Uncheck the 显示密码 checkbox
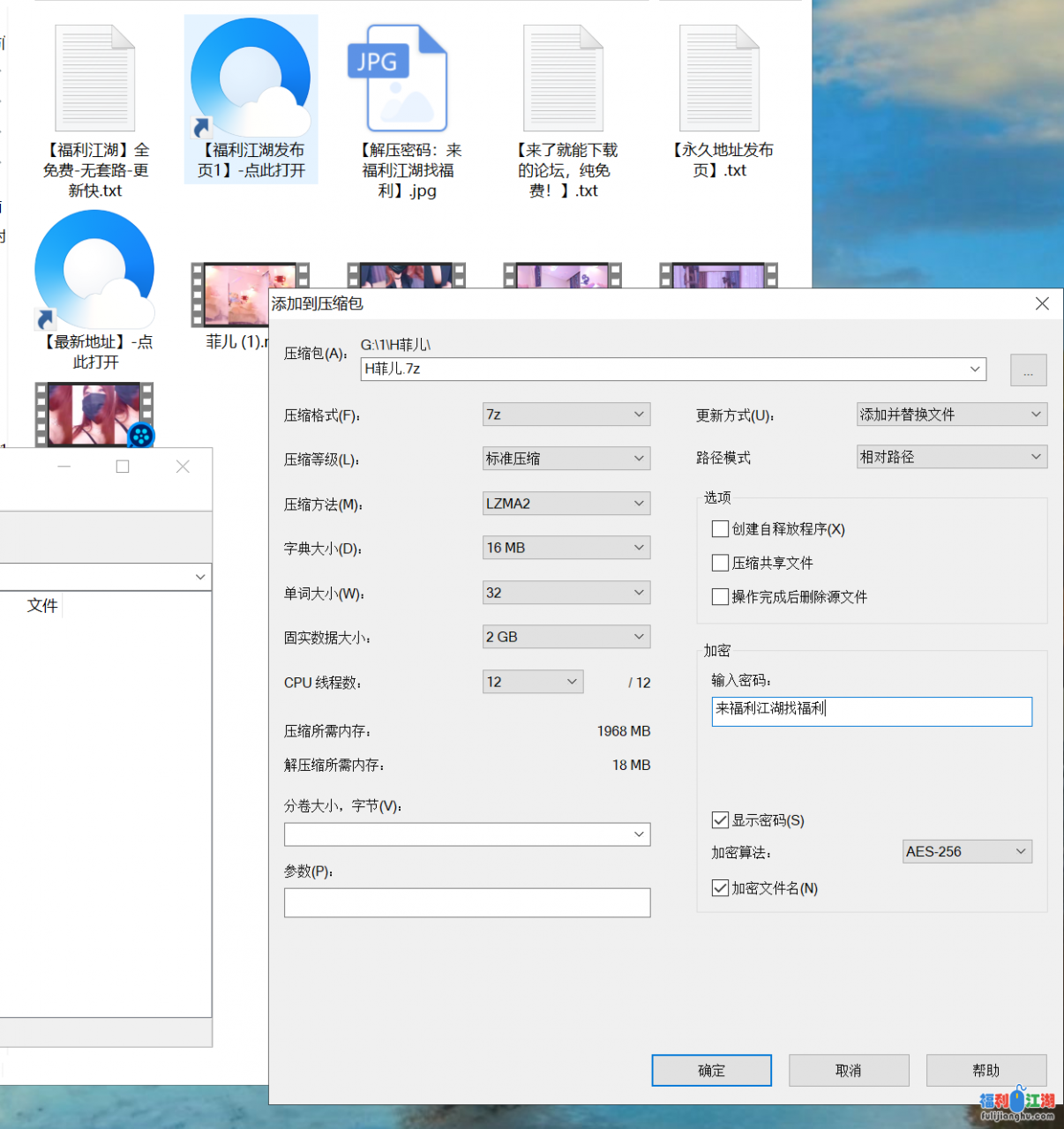The height and width of the screenshot is (1129, 1064). pyautogui.click(x=720, y=820)
